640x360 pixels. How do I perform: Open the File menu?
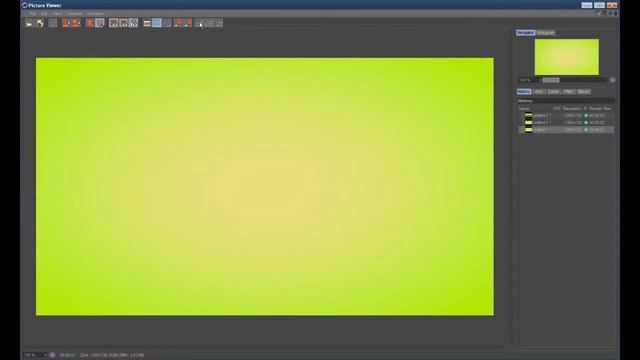point(33,13)
